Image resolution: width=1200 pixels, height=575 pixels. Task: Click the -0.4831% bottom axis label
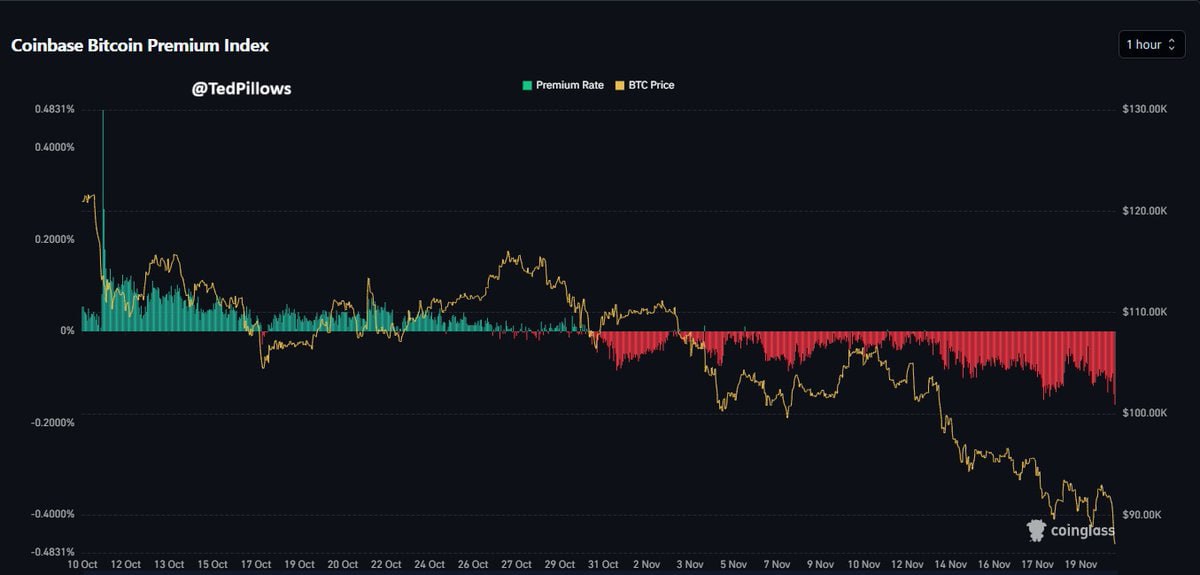point(51,551)
